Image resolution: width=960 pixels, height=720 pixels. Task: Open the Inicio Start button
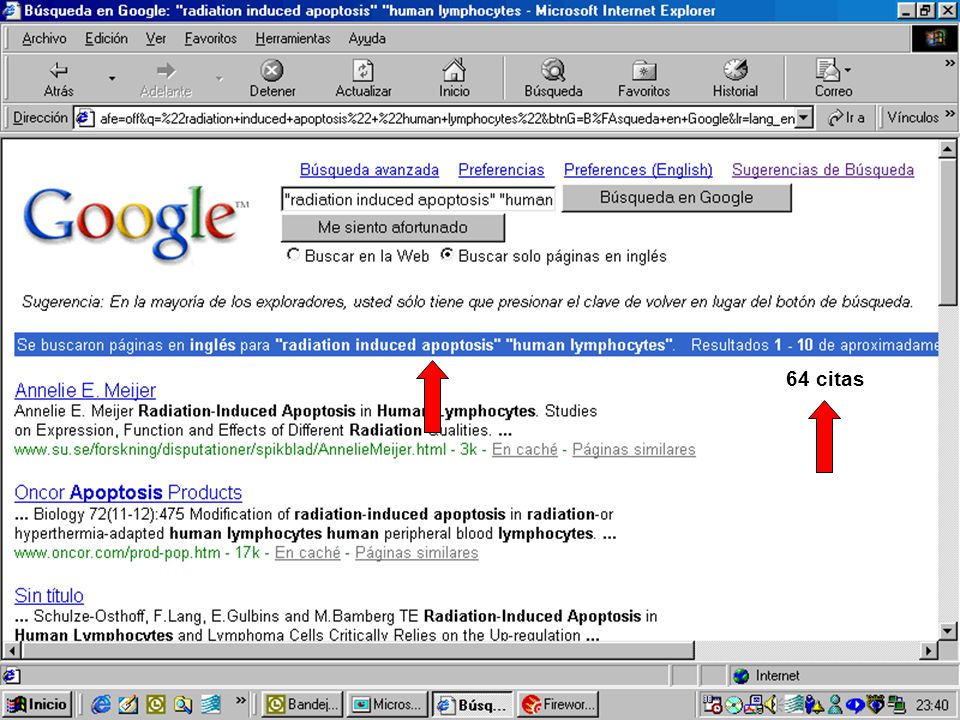(x=38, y=705)
